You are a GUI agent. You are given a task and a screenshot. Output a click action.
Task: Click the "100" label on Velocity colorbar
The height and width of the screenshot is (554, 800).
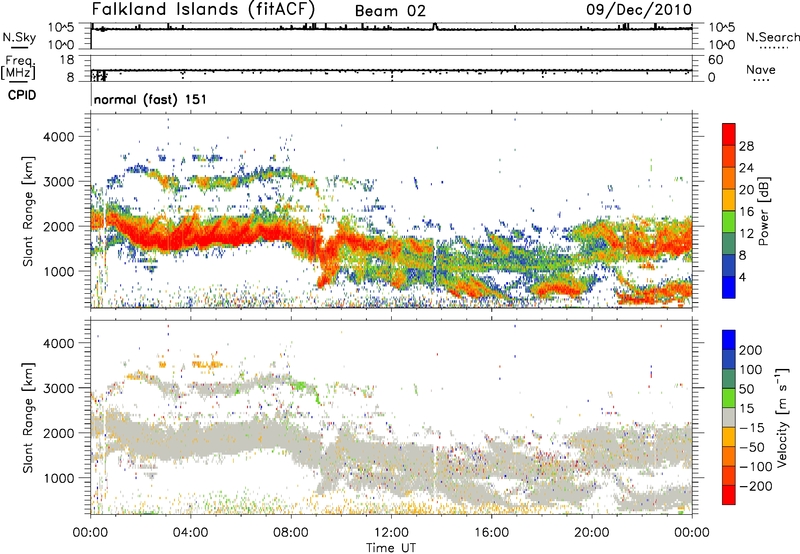[751, 369]
